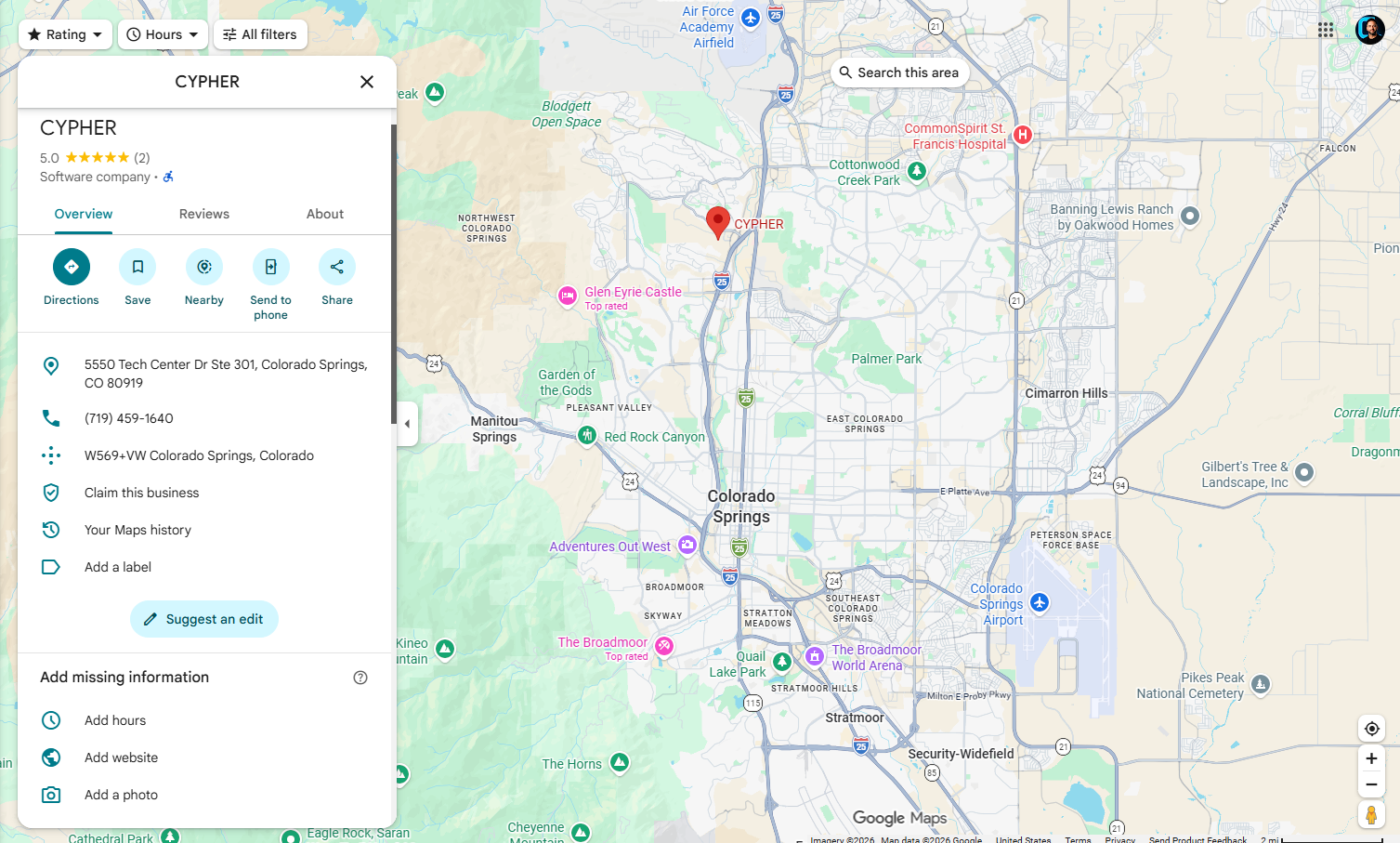Click the Colorado Springs Airport marker

coord(1040,602)
